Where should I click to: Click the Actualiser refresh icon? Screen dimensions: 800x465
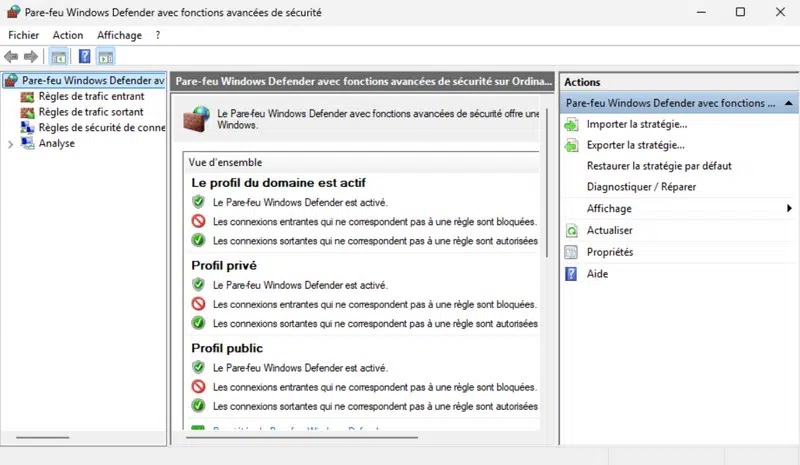(x=571, y=230)
